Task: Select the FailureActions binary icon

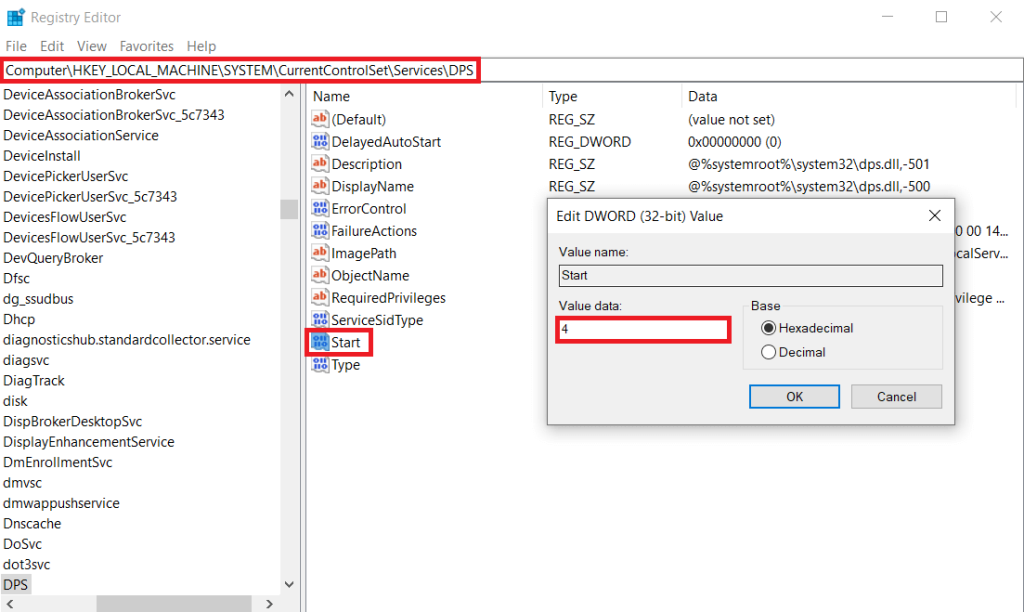Action: (x=319, y=231)
